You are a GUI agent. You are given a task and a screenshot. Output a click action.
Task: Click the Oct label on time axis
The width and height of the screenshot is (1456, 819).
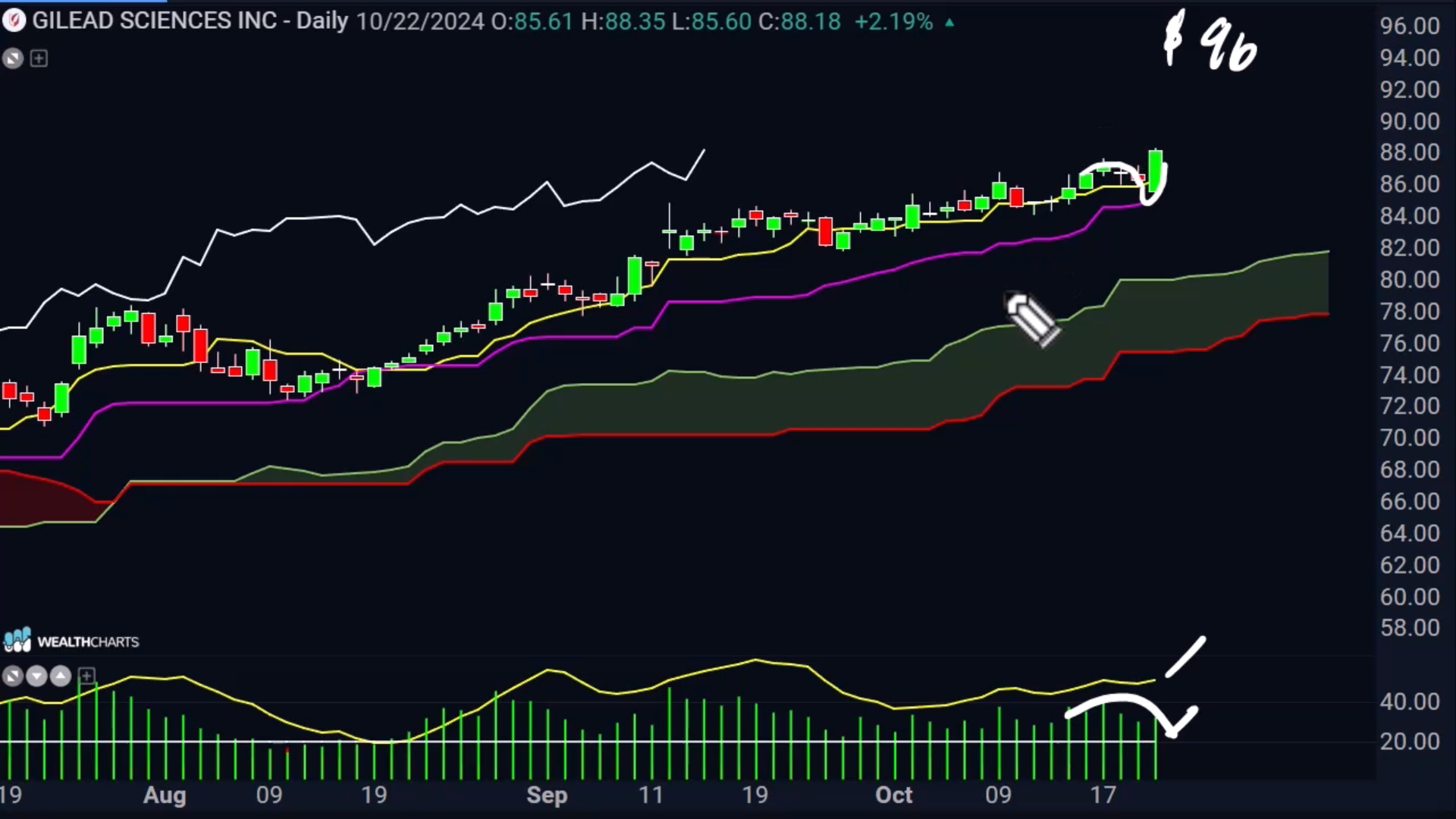click(894, 795)
